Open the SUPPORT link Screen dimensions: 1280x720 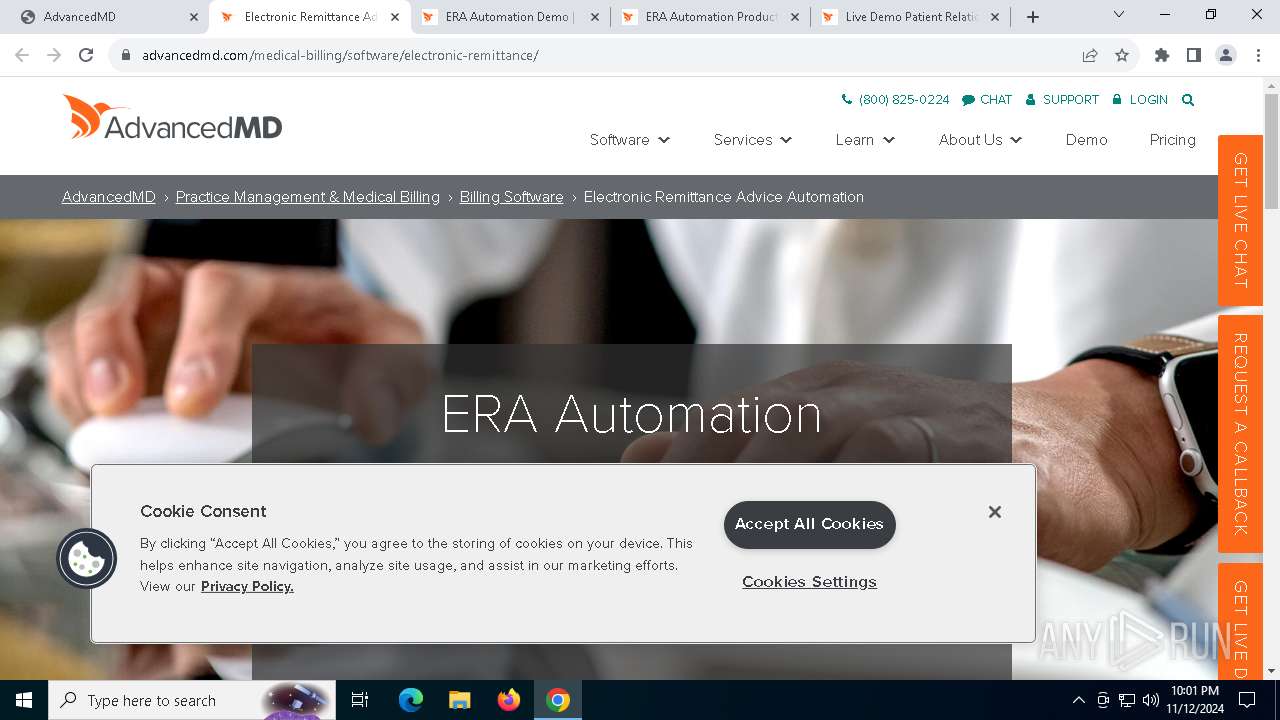pos(1062,100)
